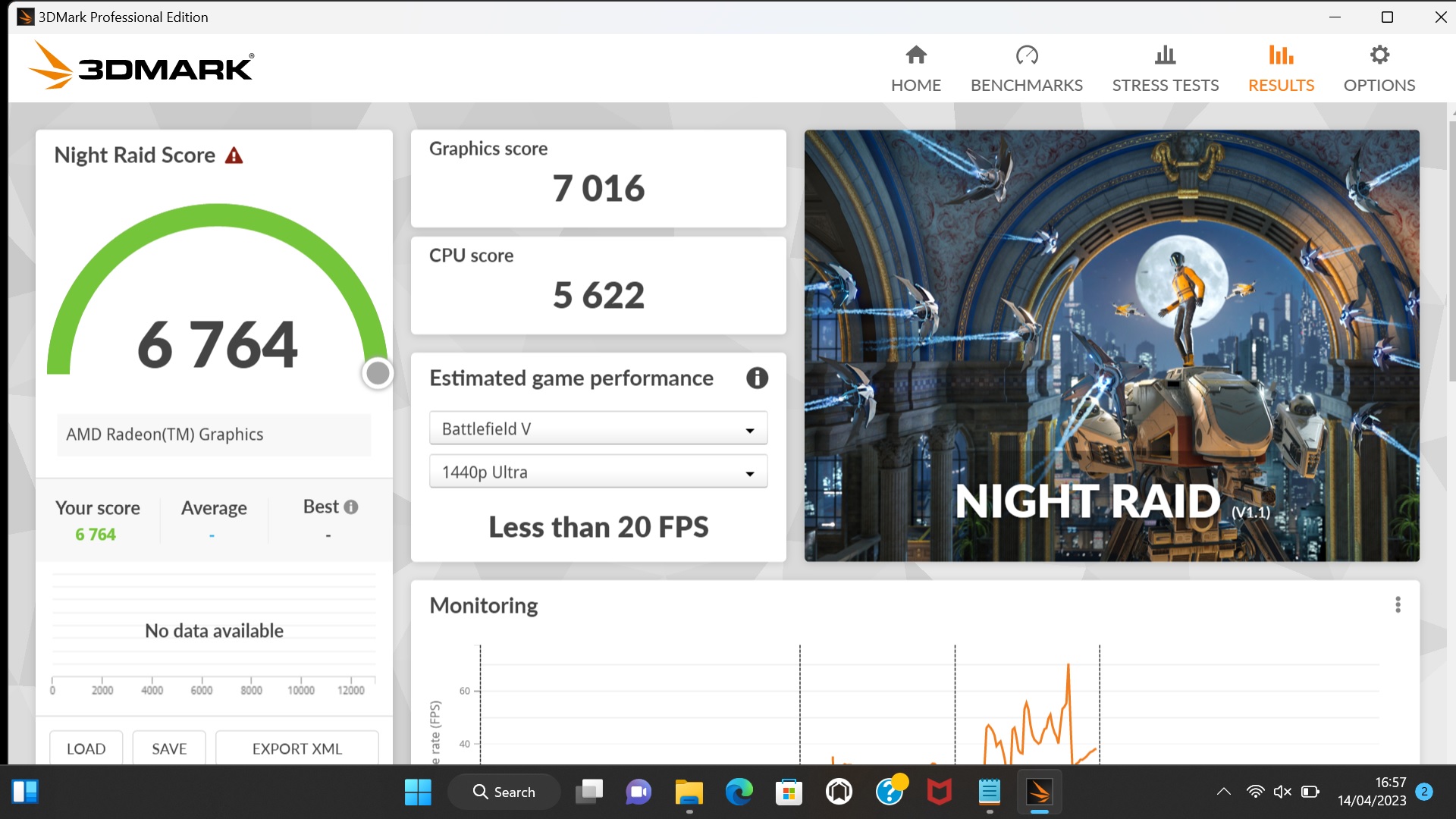This screenshot has height=819, width=1456.
Task: Click the Night Raid benchmark artwork
Action: tap(1111, 345)
